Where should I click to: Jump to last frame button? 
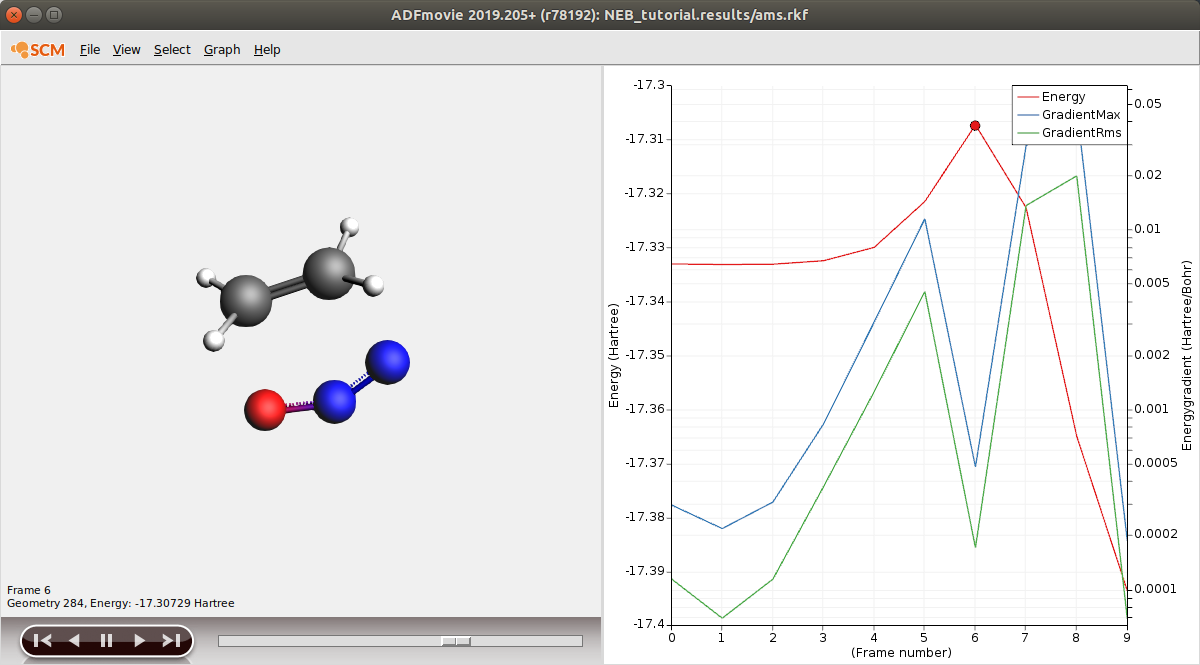click(x=171, y=641)
